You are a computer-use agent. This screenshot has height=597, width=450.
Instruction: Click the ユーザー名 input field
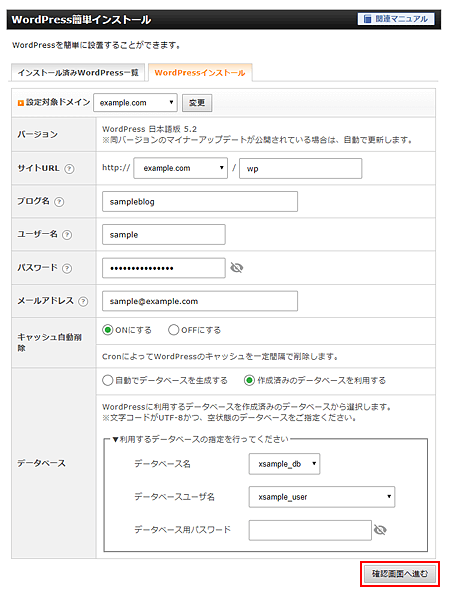[x=164, y=235]
